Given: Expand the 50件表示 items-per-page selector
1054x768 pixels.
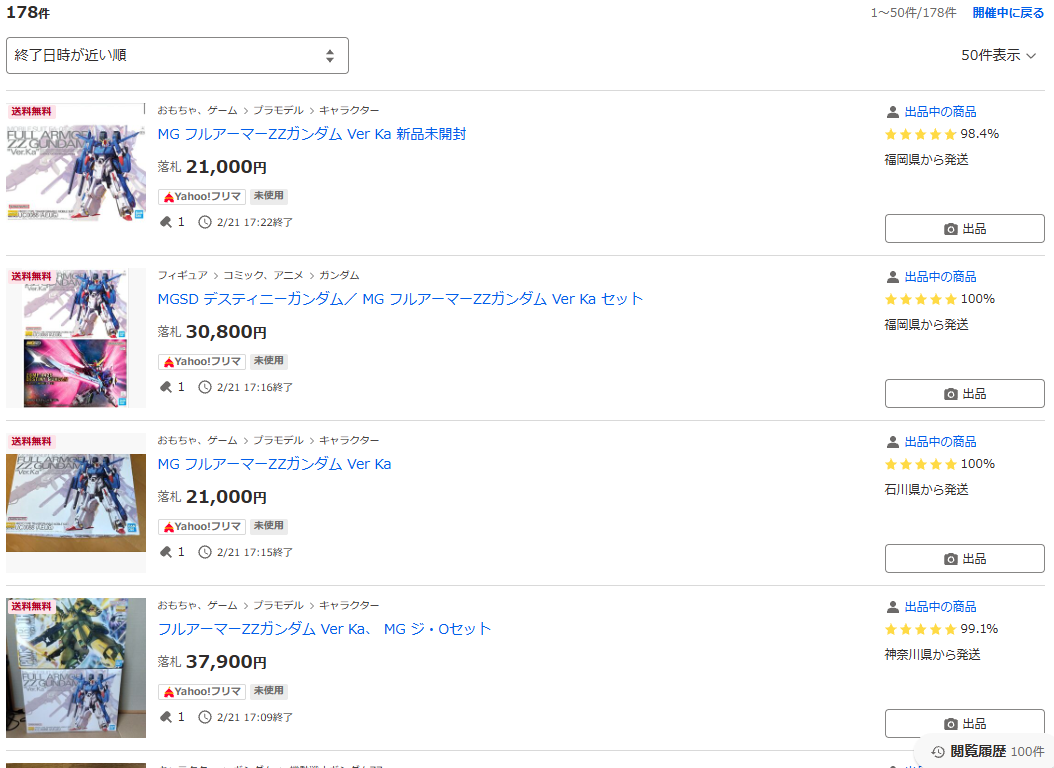Looking at the screenshot, I should click(x=998, y=56).
